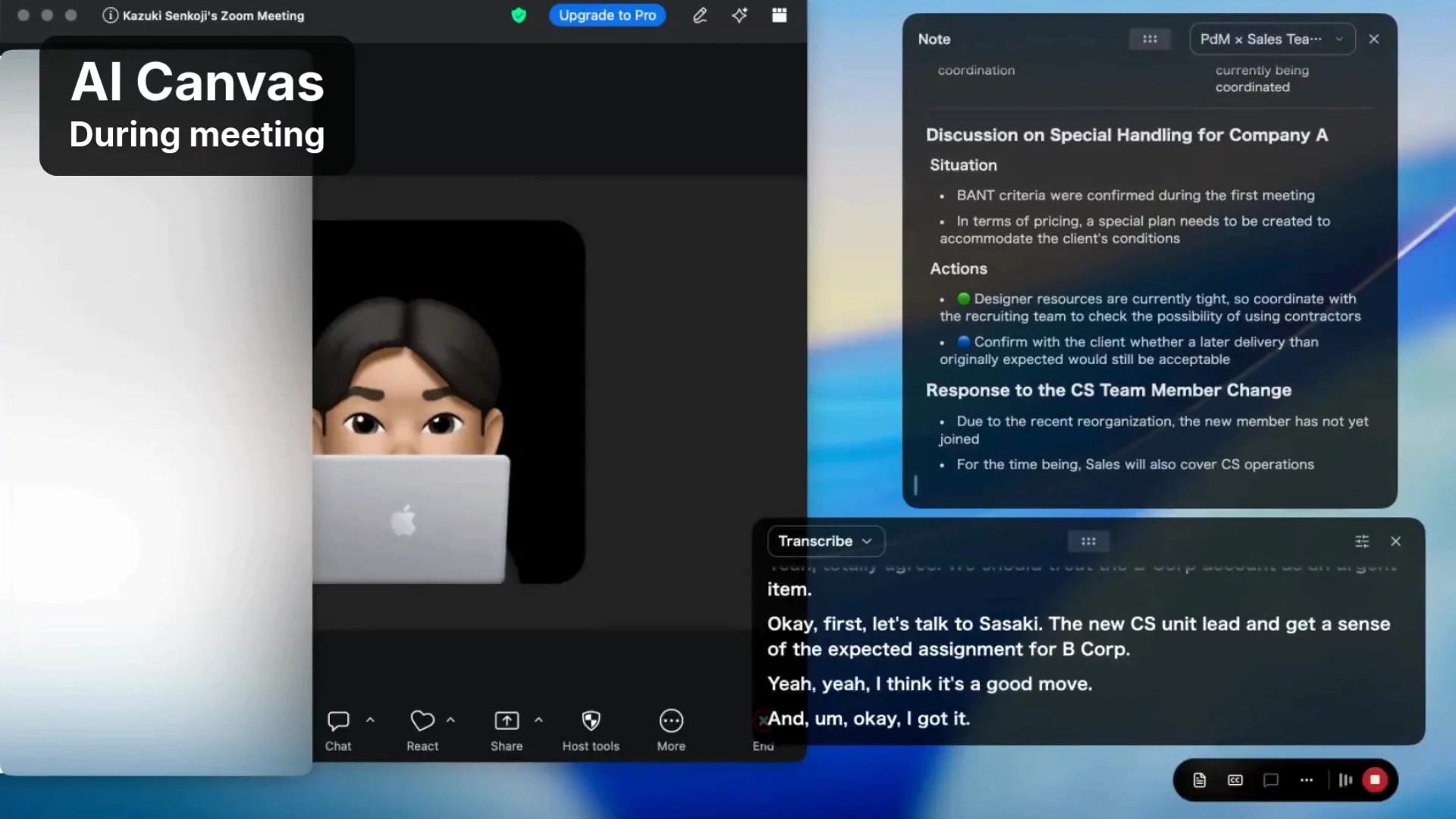This screenshot has height=819, width=1456.
Task: Click the 'Discussion on Special Handling for Company A' heading
Action: tap(1126, 135)
